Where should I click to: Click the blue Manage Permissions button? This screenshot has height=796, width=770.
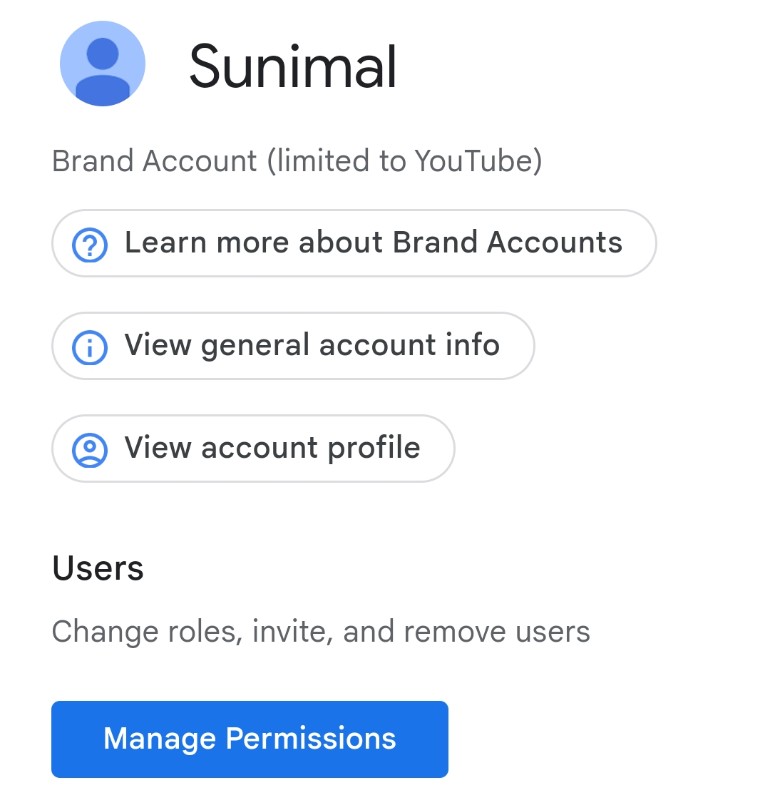pyautogui.click(x=250, y=739)
